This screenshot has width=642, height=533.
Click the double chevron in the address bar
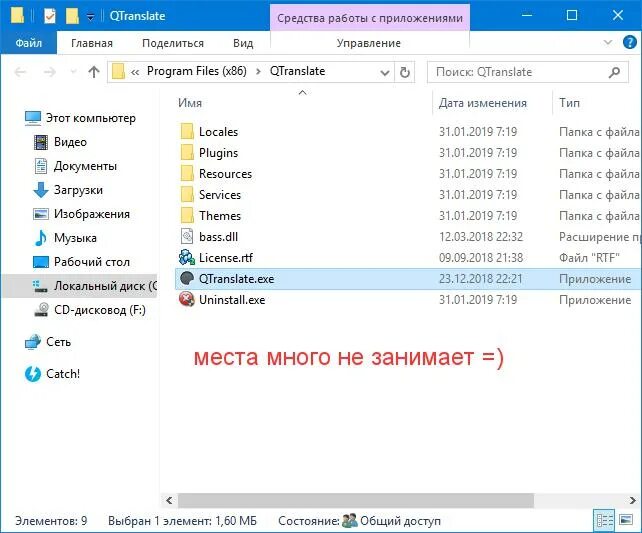(x=135, y=72)
